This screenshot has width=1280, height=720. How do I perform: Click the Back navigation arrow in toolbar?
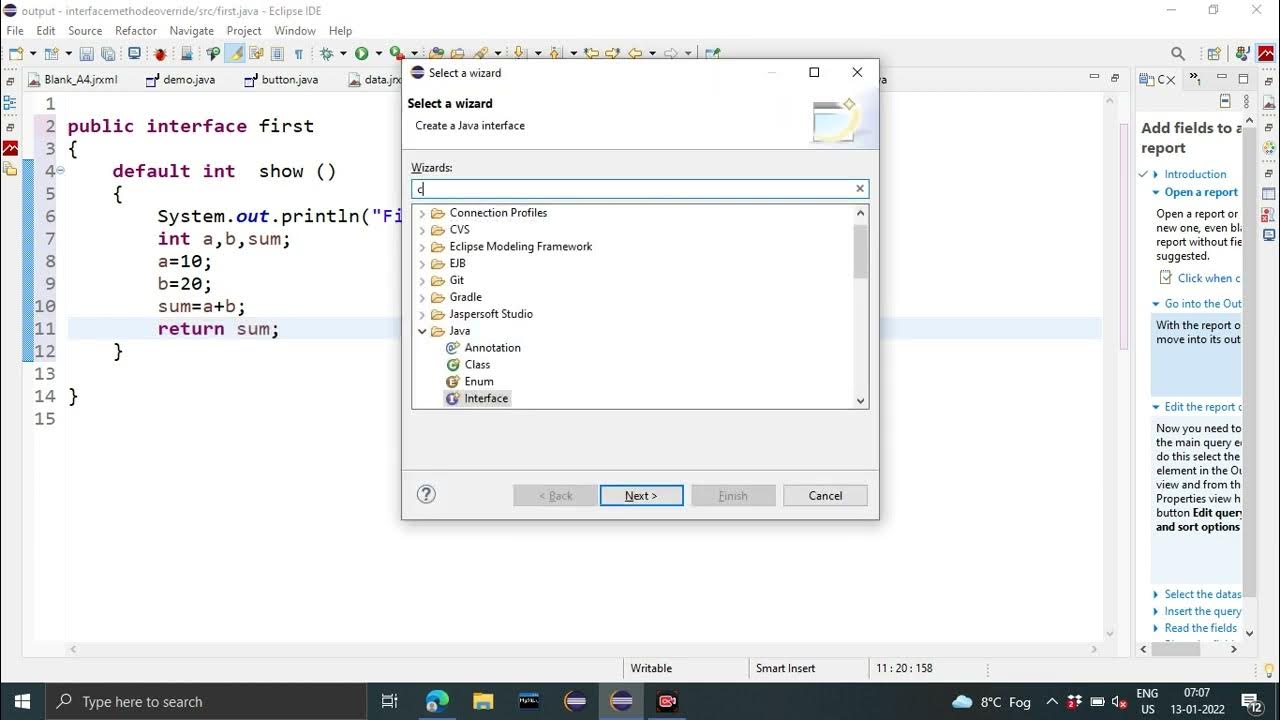634,53
